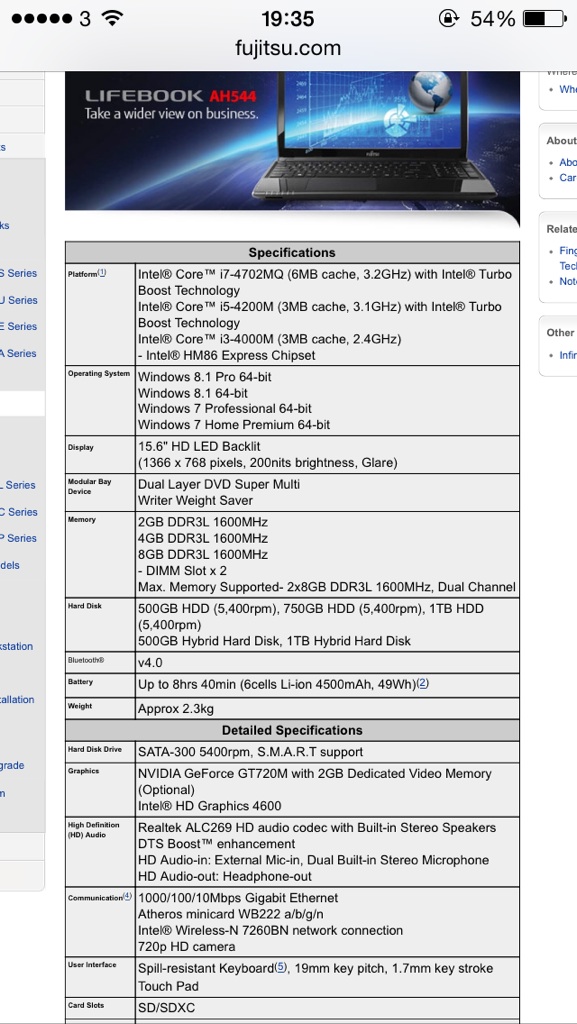Viewport: 577px width, 1024px height.
Task: Select the NVIDIA GeForce GT720M line
Action: (x=315, y=782)
